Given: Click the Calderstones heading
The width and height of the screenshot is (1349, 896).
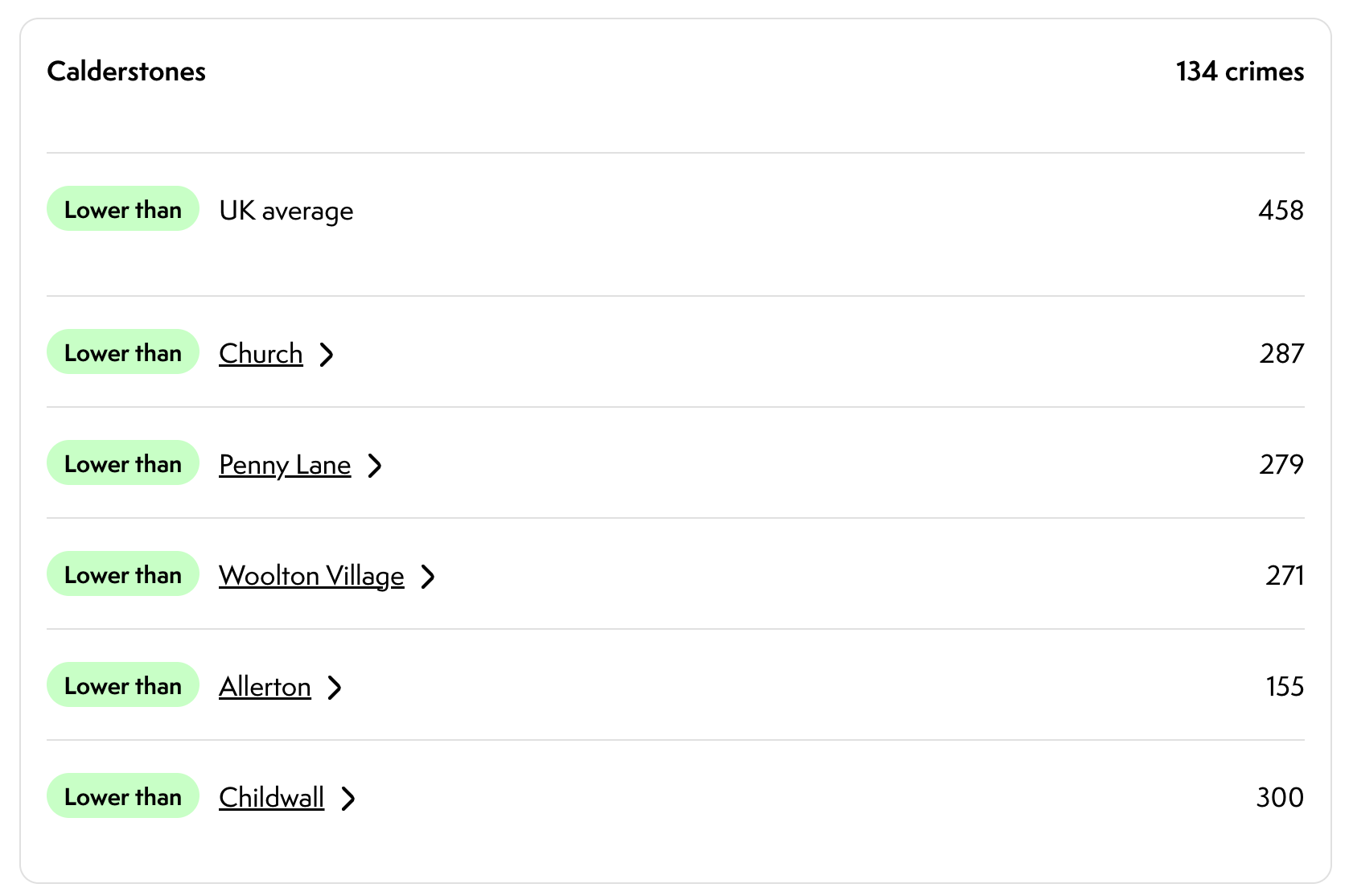Looking at the screenshot, I should 126,72.
